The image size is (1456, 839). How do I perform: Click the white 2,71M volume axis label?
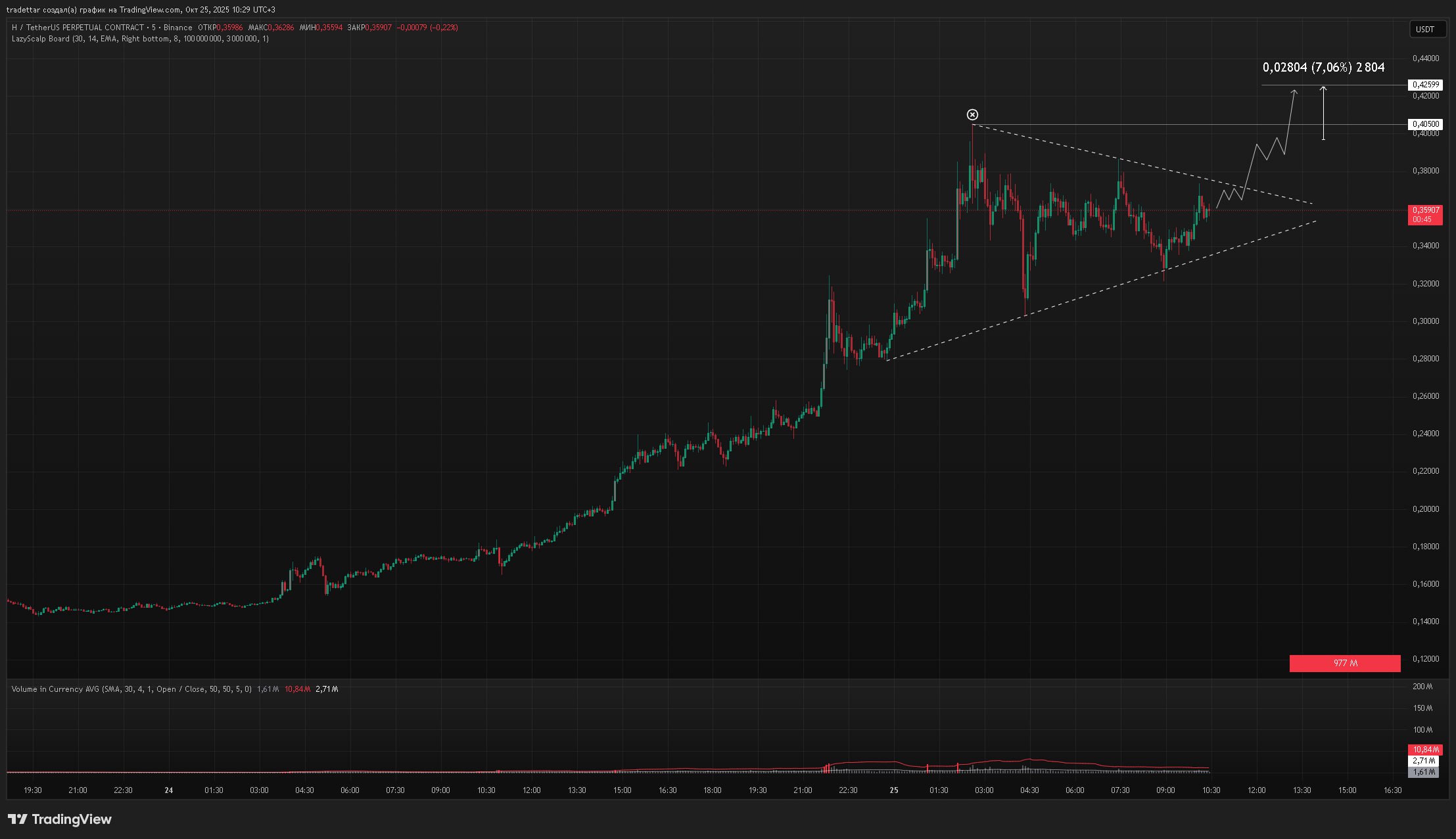pos(1424,761)
